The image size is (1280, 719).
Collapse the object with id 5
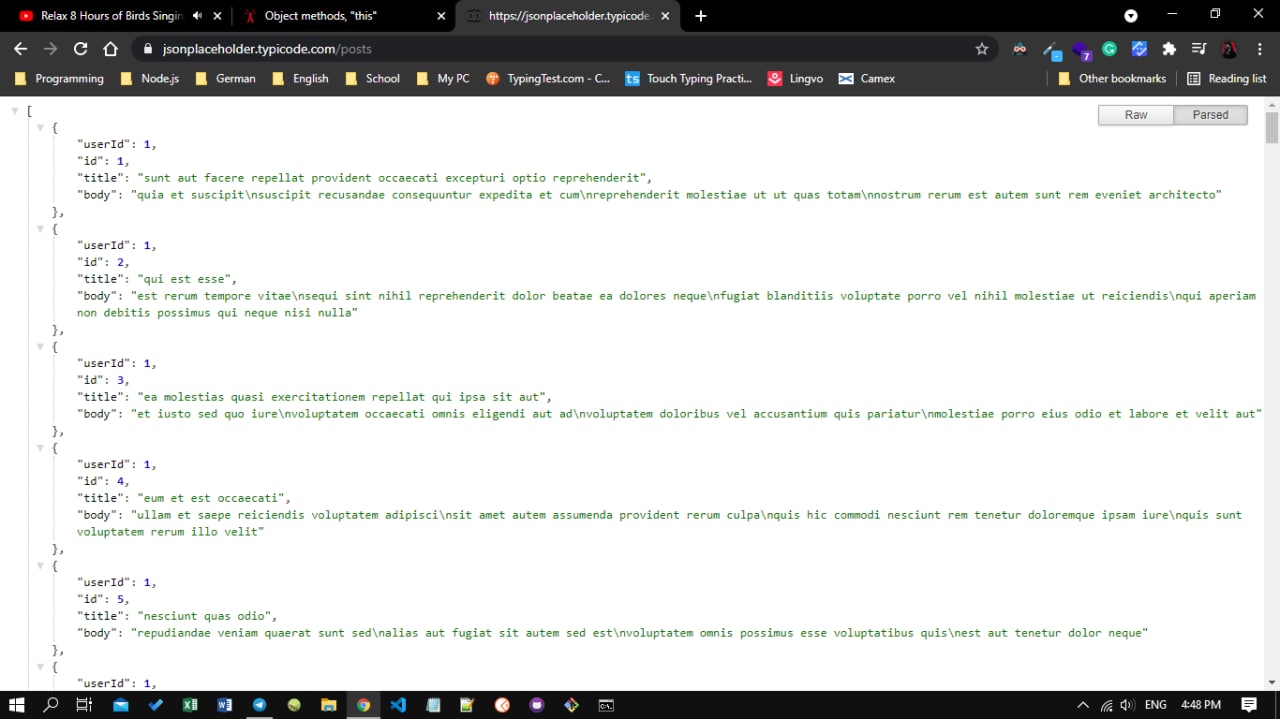40,566
